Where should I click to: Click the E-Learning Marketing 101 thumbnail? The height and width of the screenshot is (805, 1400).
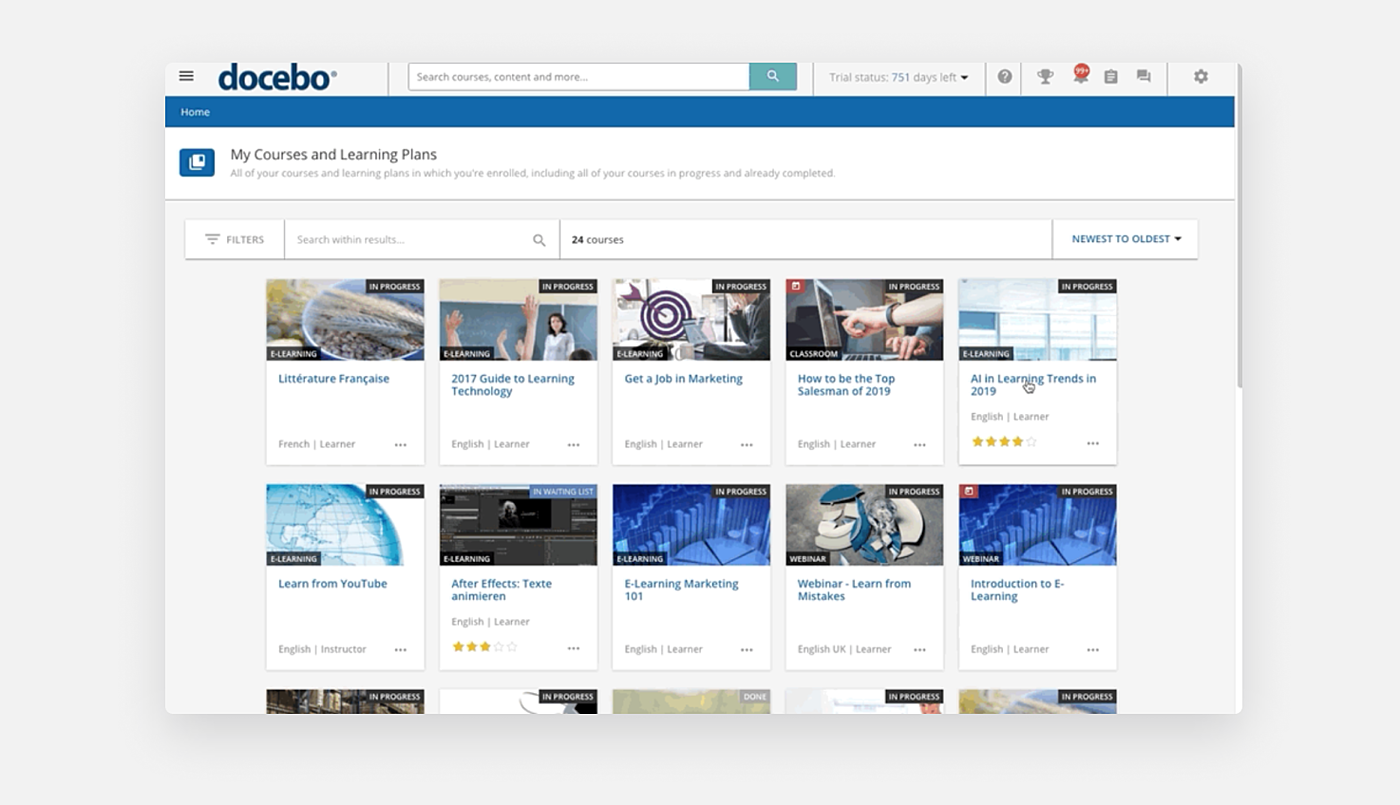coord(691,525)
